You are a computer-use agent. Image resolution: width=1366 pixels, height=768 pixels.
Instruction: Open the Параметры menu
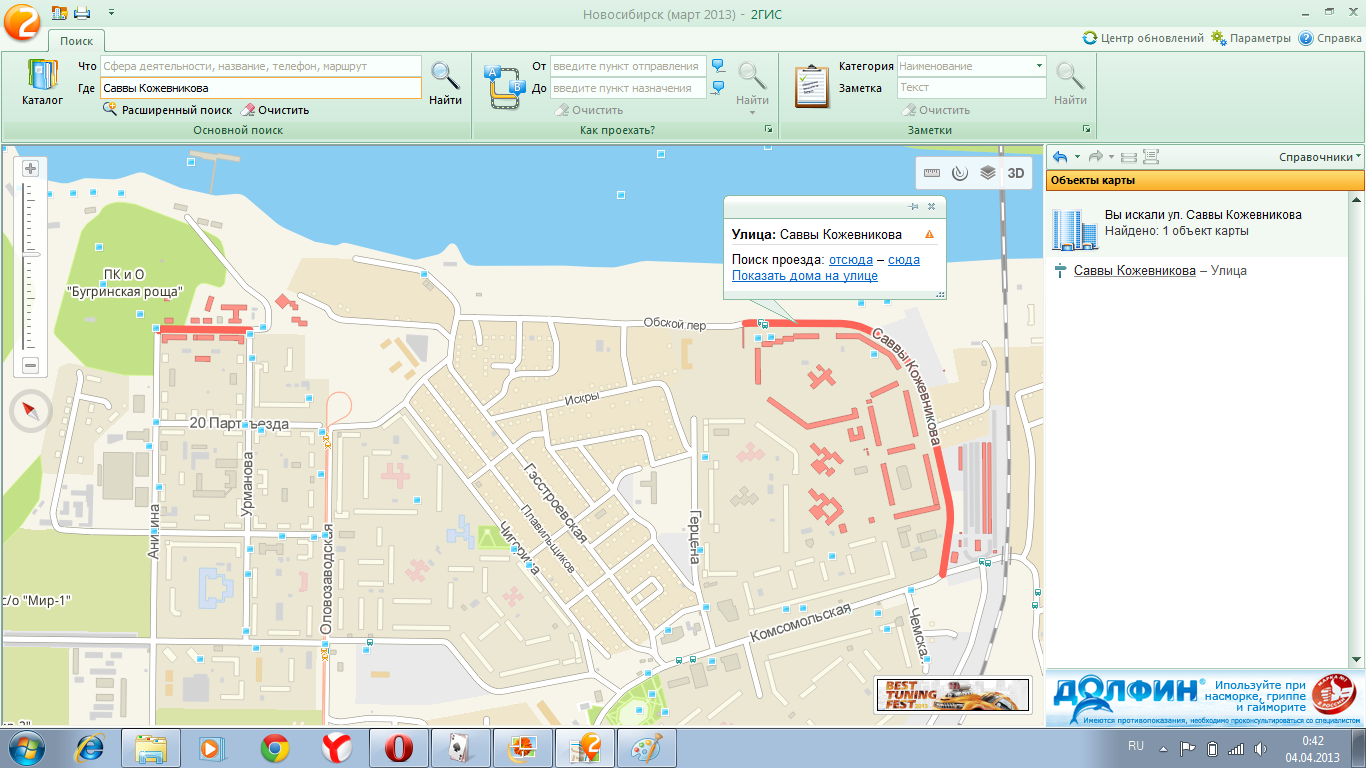point(1250,38)
